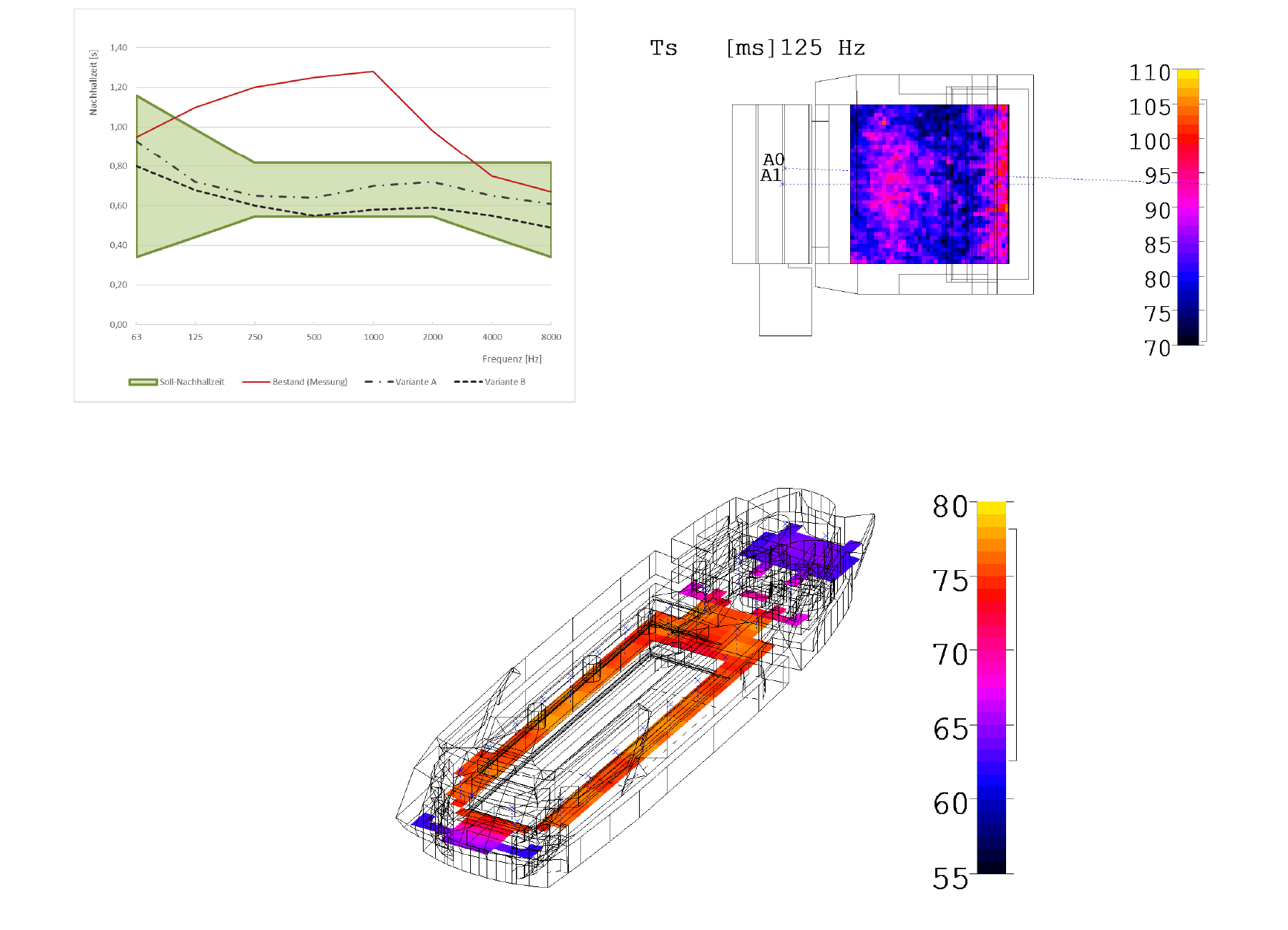1288x930 pixels.
Task: Click yellow top of the 70–110 color scale
Action: pos(1188,74)
